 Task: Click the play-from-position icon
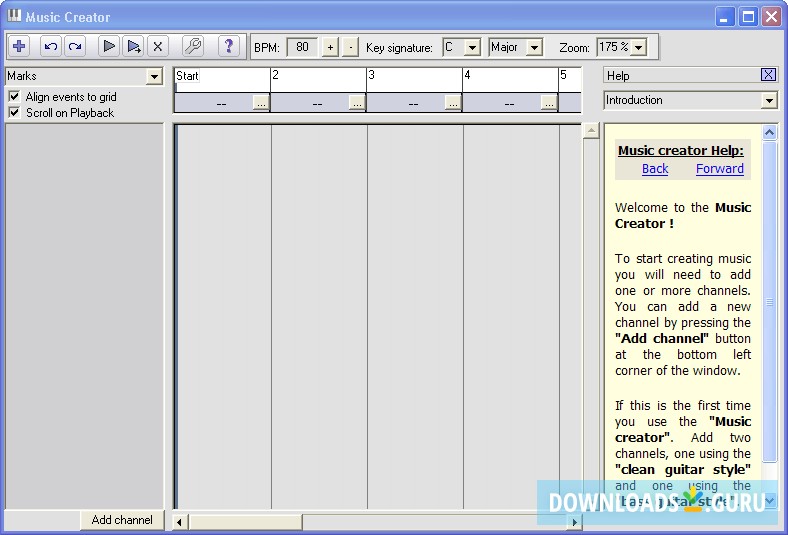[133, 46]
